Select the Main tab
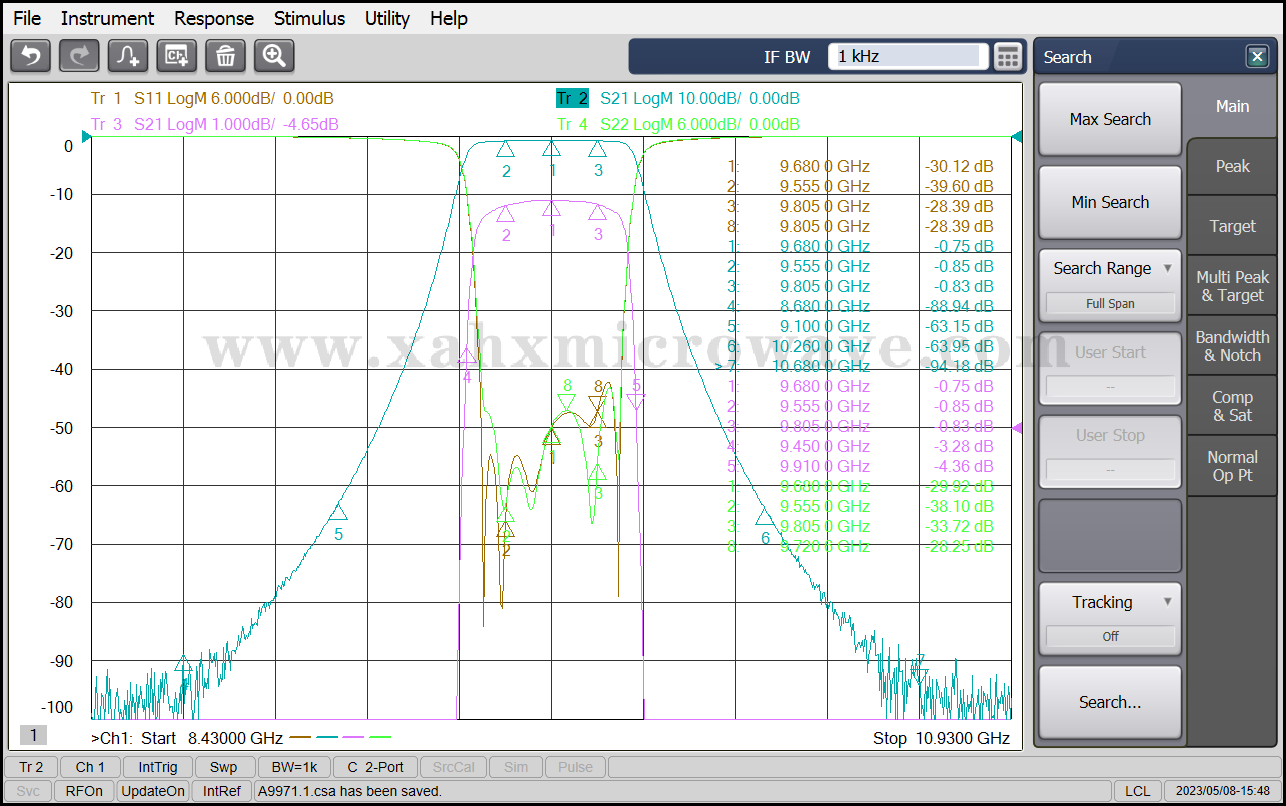The image size is (1286, 806). (x=1232, y=106)
